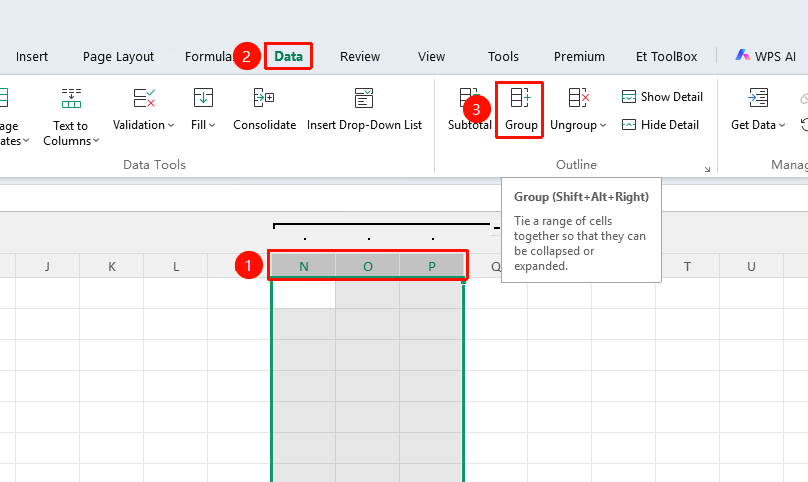This screenshot has width=808, height=482.
Task: Click the Subtotal label
Action: click(x=469, y=125)
